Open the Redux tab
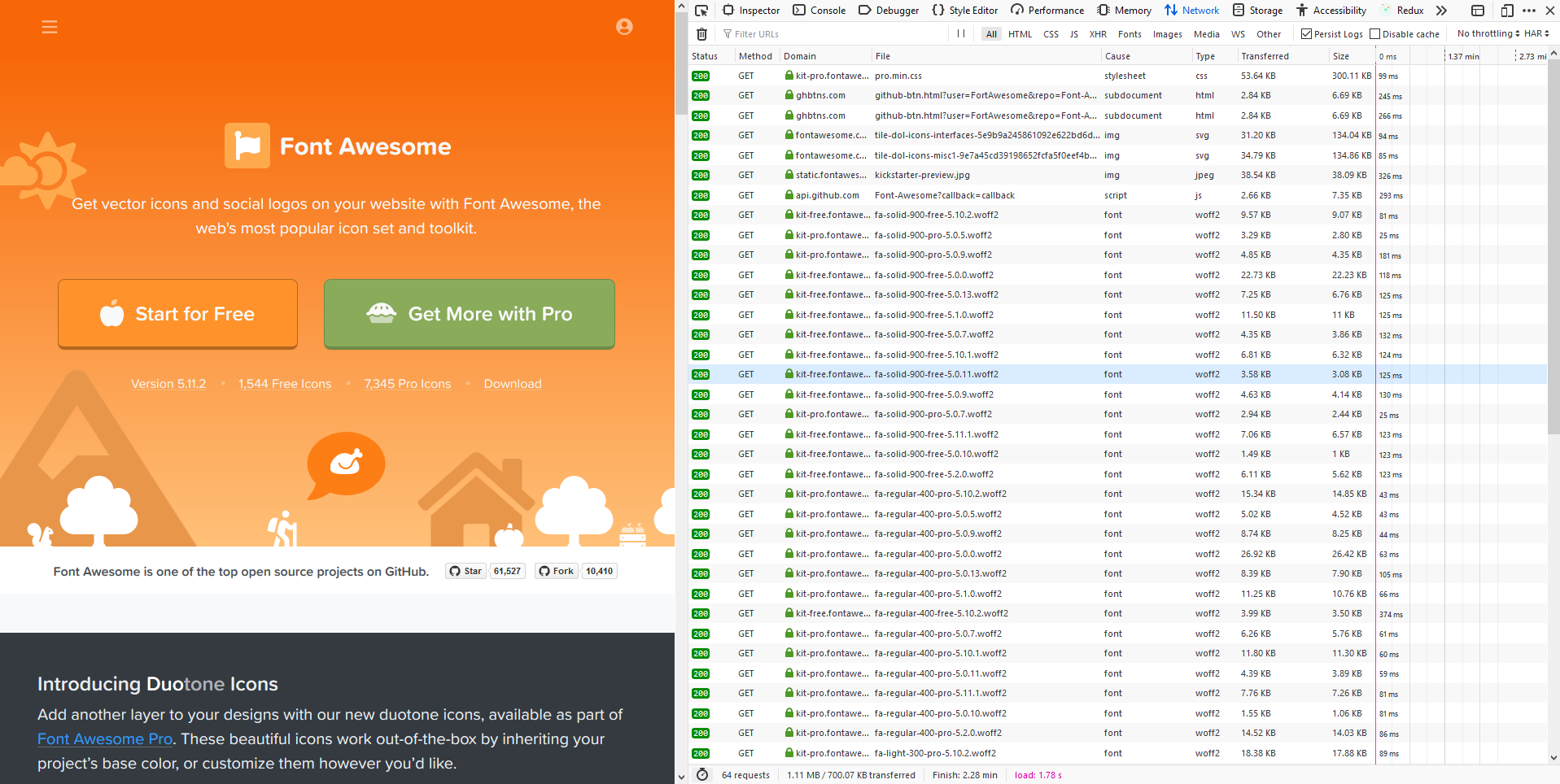The height and width of the screenshot is (784, 1560). [x=1402, y=11]
